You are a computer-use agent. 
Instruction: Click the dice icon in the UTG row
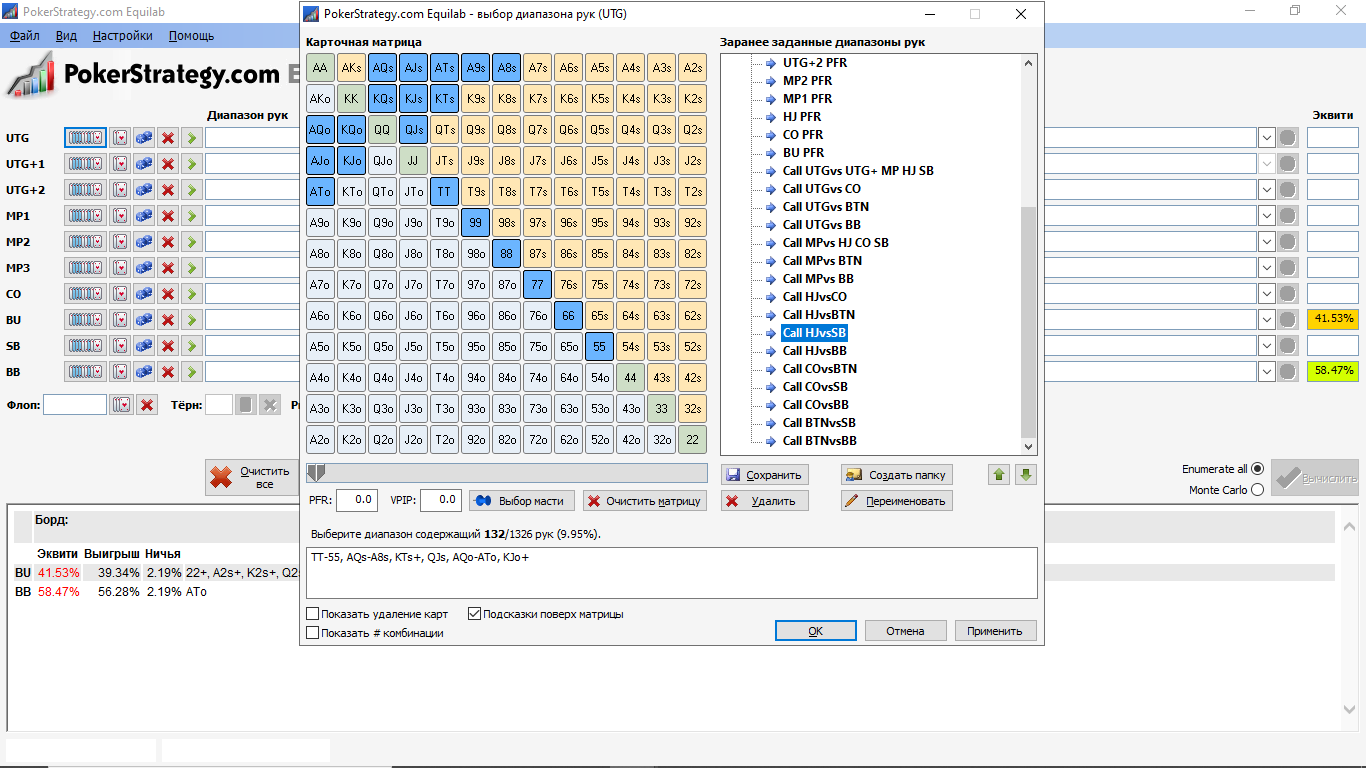point(144,137)
